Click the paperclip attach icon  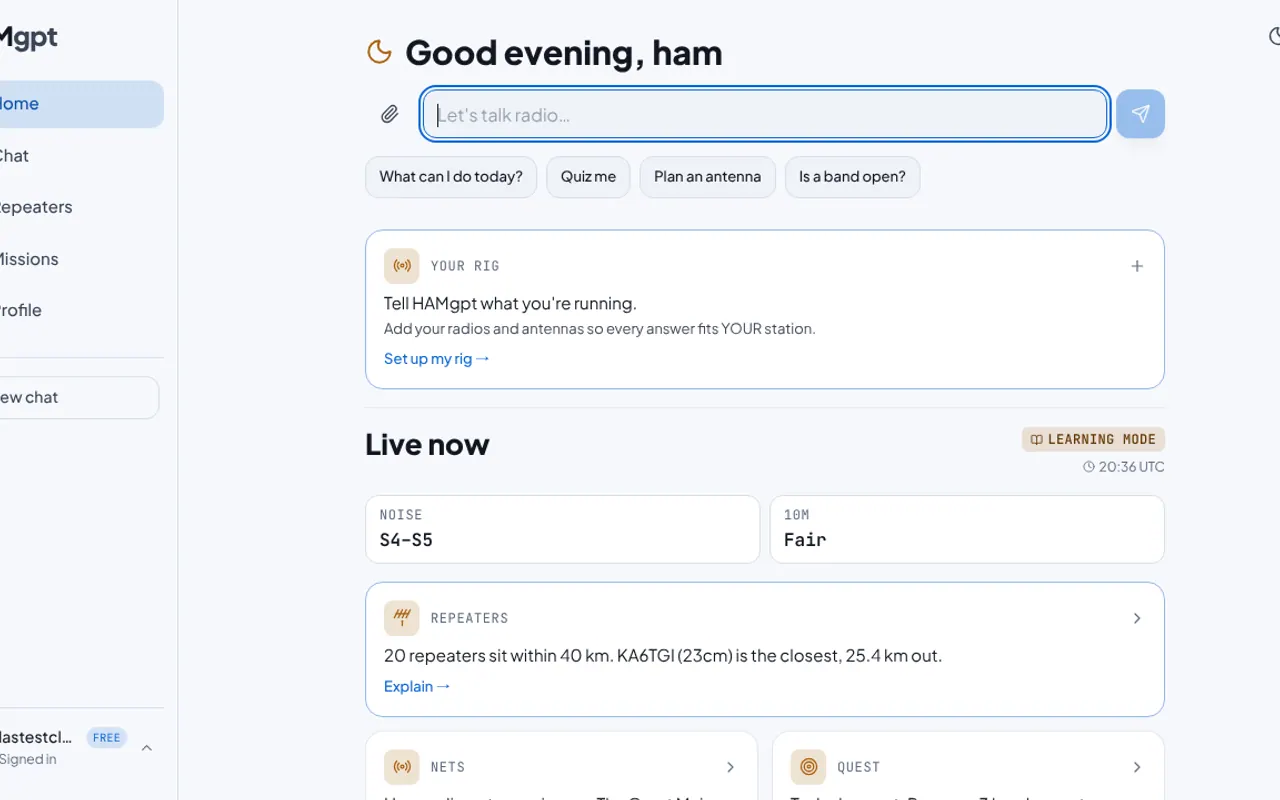point(390,115)
